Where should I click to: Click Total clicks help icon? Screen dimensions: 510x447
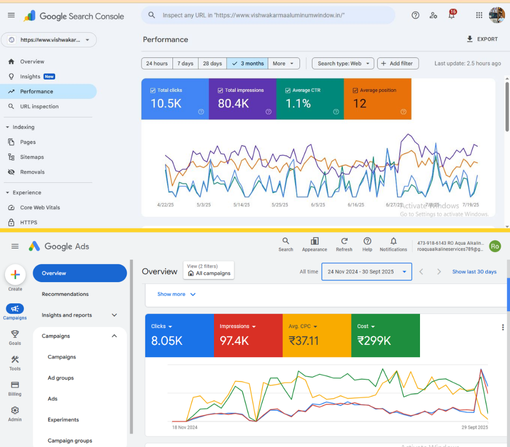click(201, 112)
